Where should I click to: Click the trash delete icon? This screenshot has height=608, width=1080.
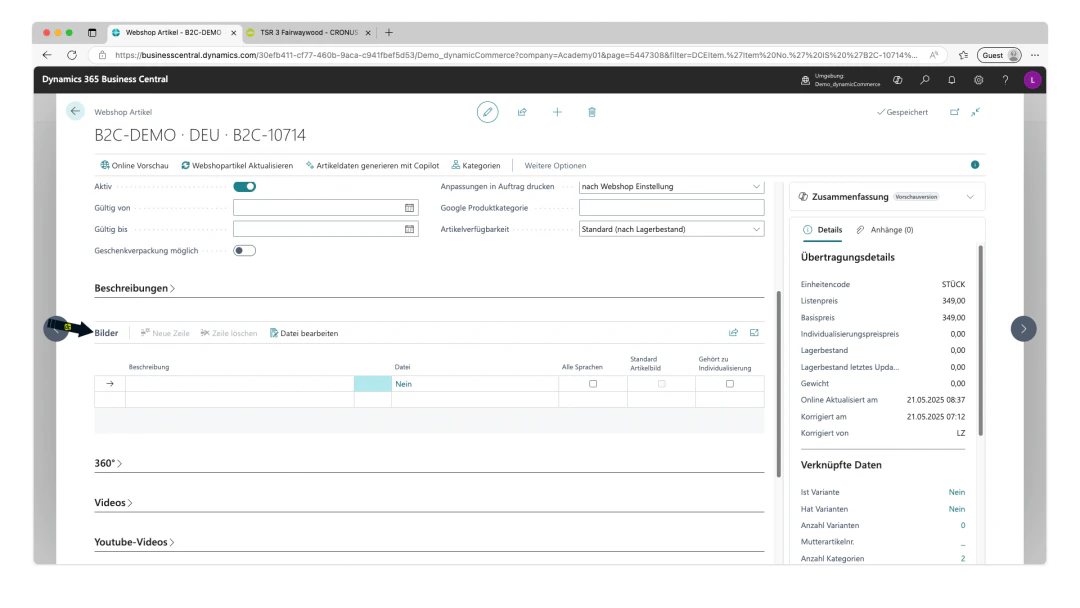click(x=592, y=112)
